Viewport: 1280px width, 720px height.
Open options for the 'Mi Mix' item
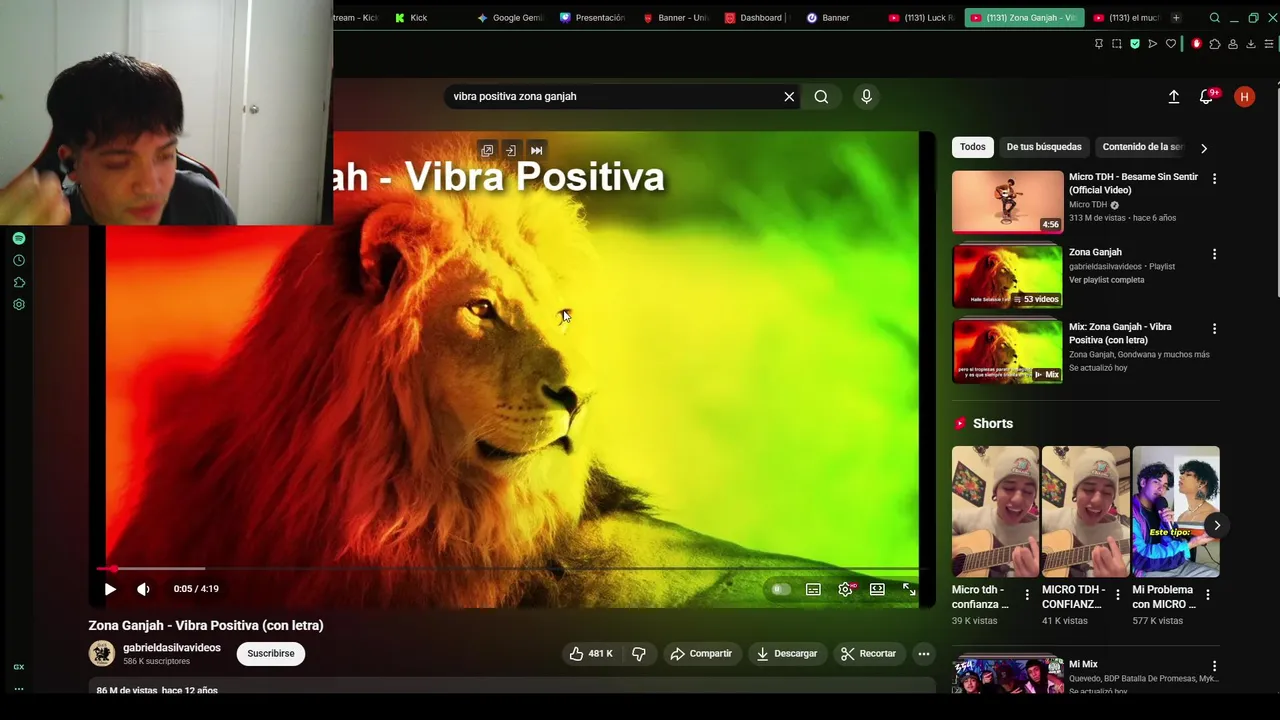[x=1214, y=666]
